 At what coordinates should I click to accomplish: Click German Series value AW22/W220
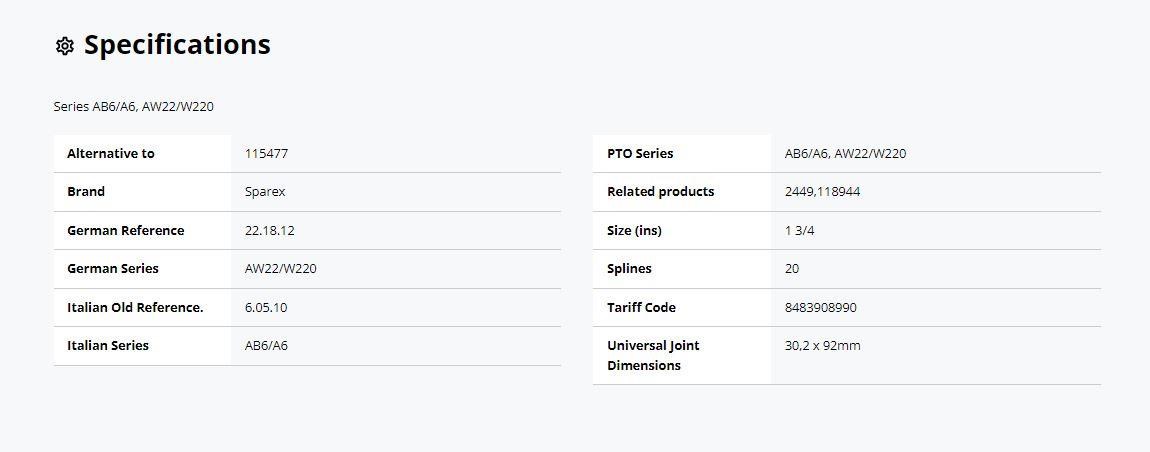[x=281, y=269]
